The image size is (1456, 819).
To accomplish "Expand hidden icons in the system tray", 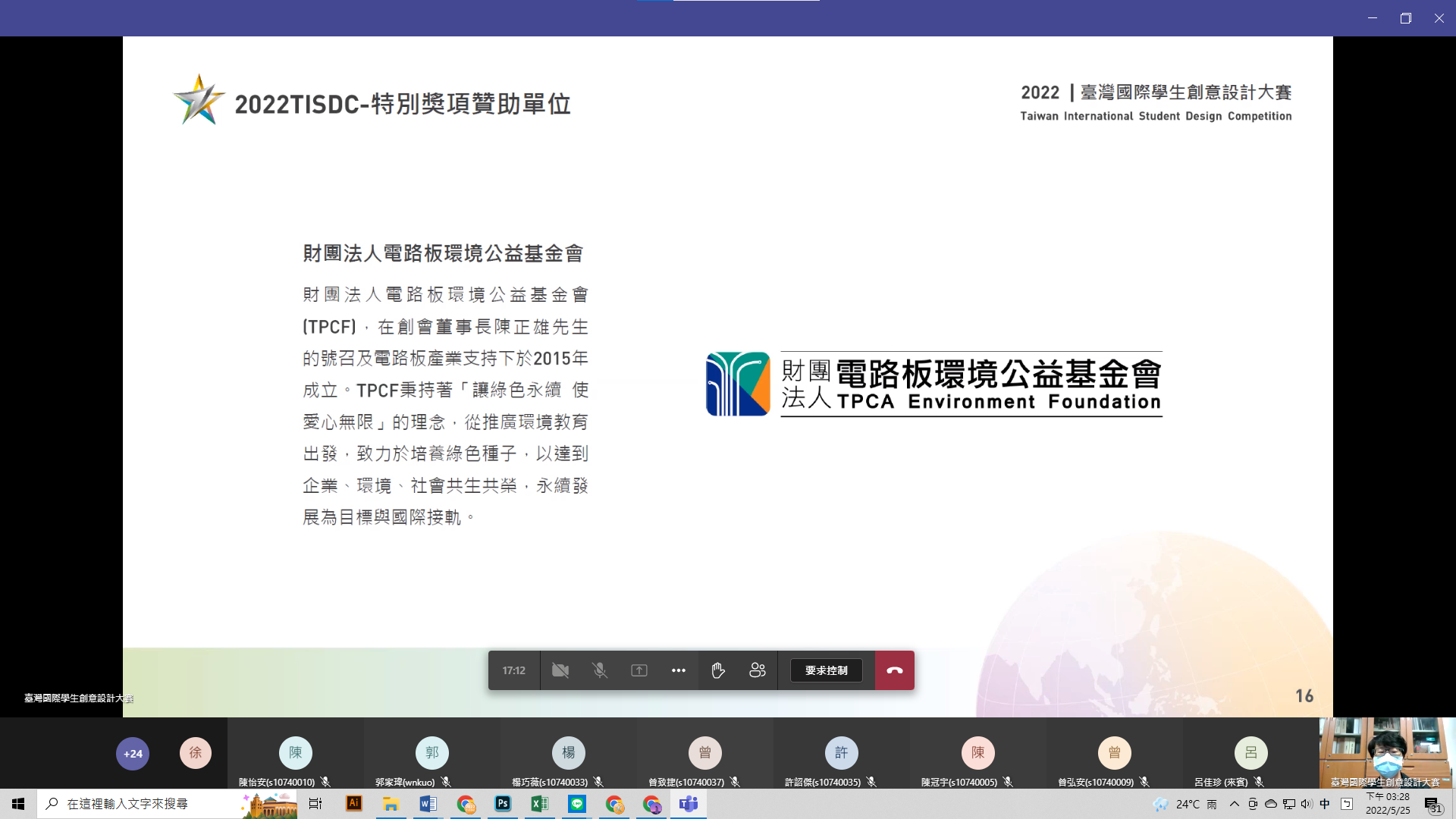I will coord(1233,805).
